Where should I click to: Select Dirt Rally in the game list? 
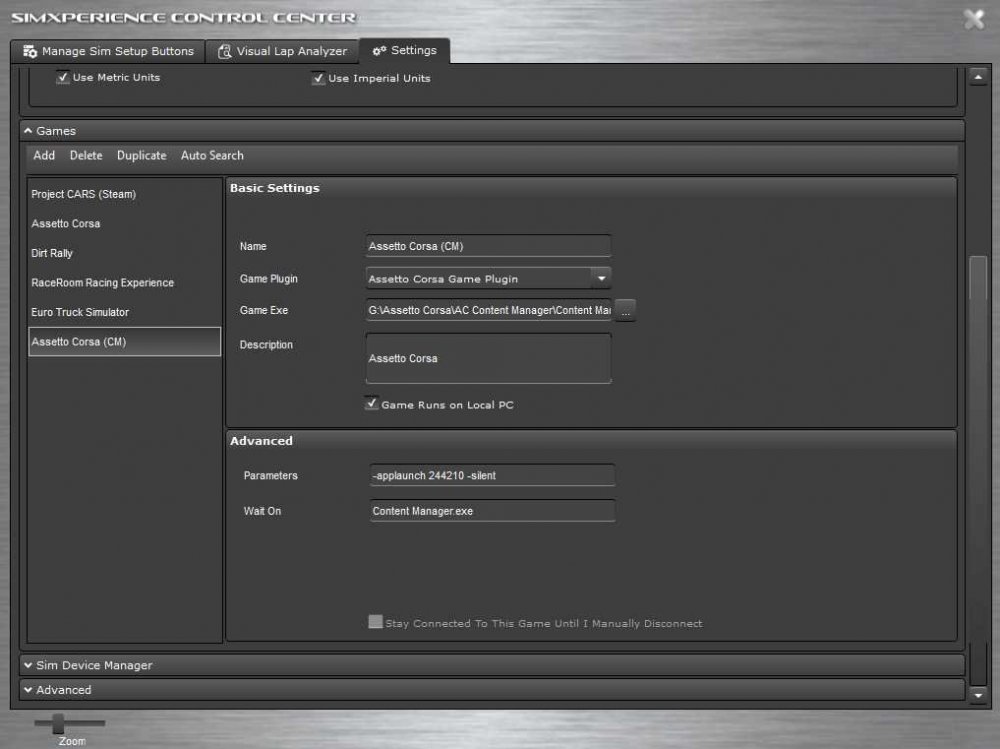pos(124,253)
